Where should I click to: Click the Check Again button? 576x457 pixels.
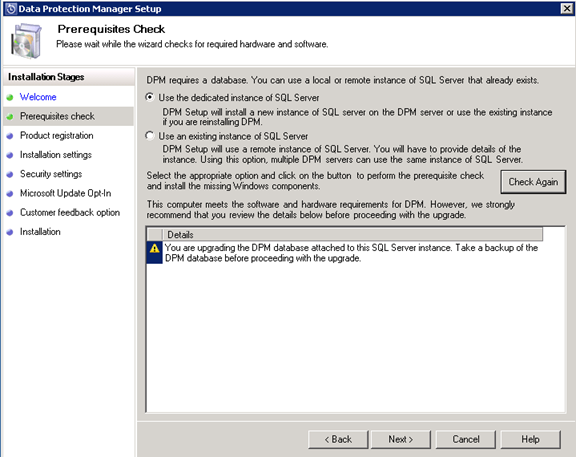pyautogui.click(x=533, y=182)
